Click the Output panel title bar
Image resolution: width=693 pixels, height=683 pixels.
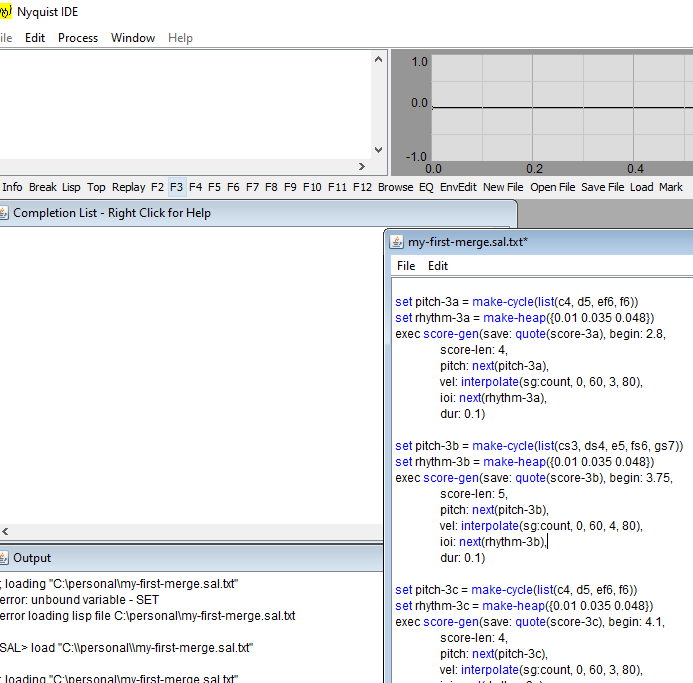[x=191, y=558]
